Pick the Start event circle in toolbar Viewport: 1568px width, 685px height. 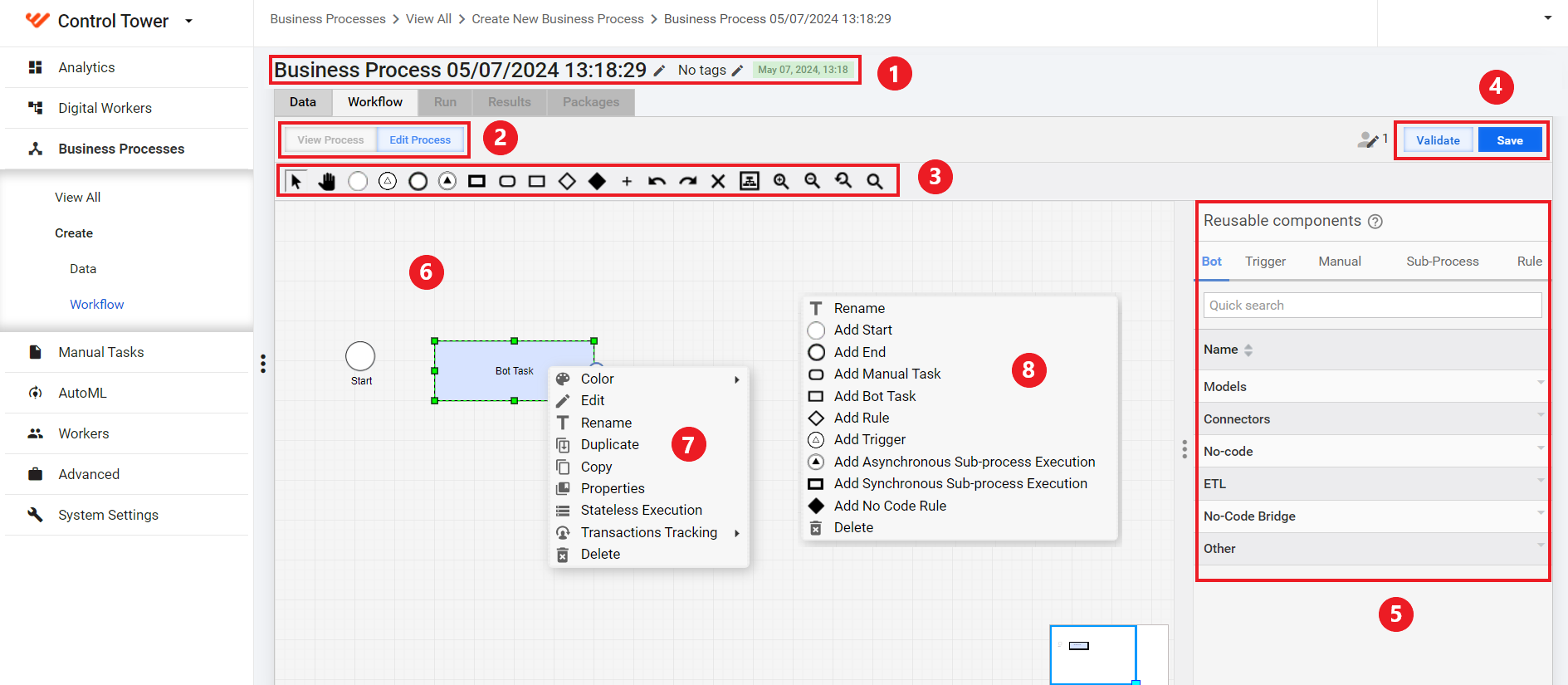click(358, 181)
